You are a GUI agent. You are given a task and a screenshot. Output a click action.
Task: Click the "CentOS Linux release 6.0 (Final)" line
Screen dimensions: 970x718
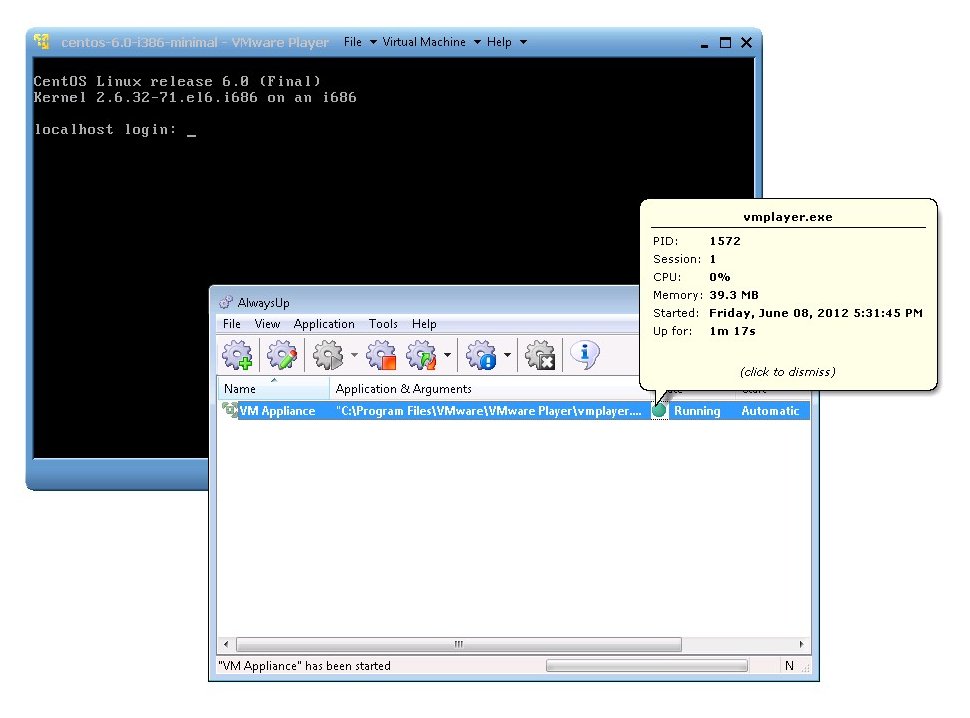point(178,81)
